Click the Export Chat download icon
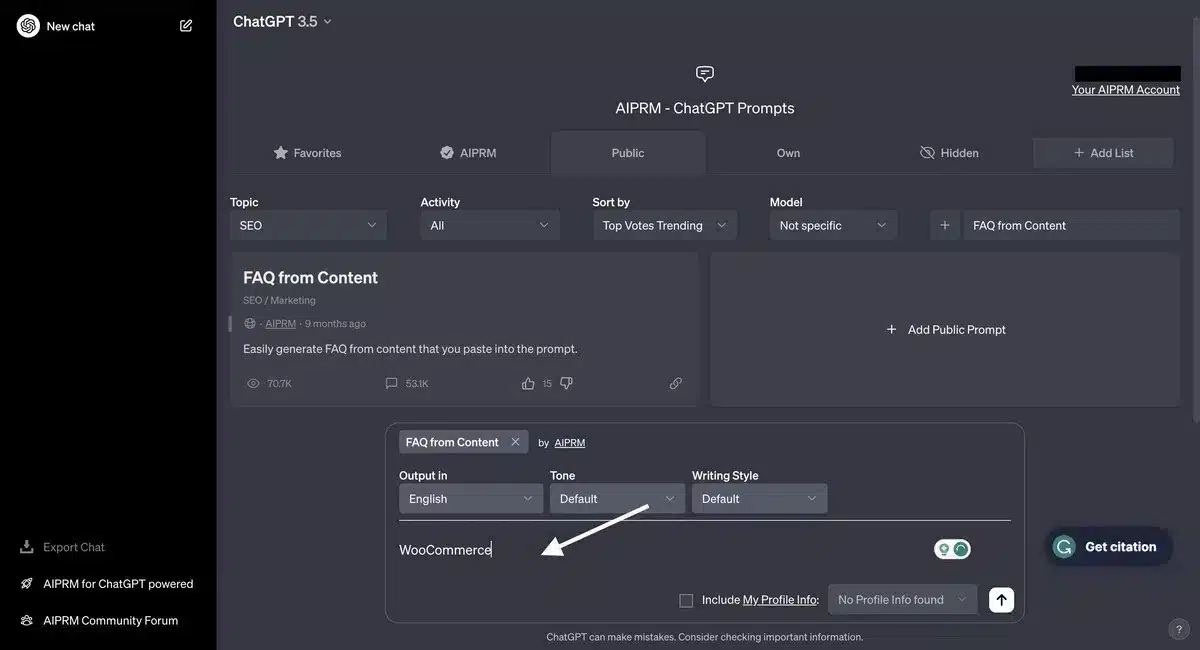Viewport: 1200px width, 650px height. point(27,547)
